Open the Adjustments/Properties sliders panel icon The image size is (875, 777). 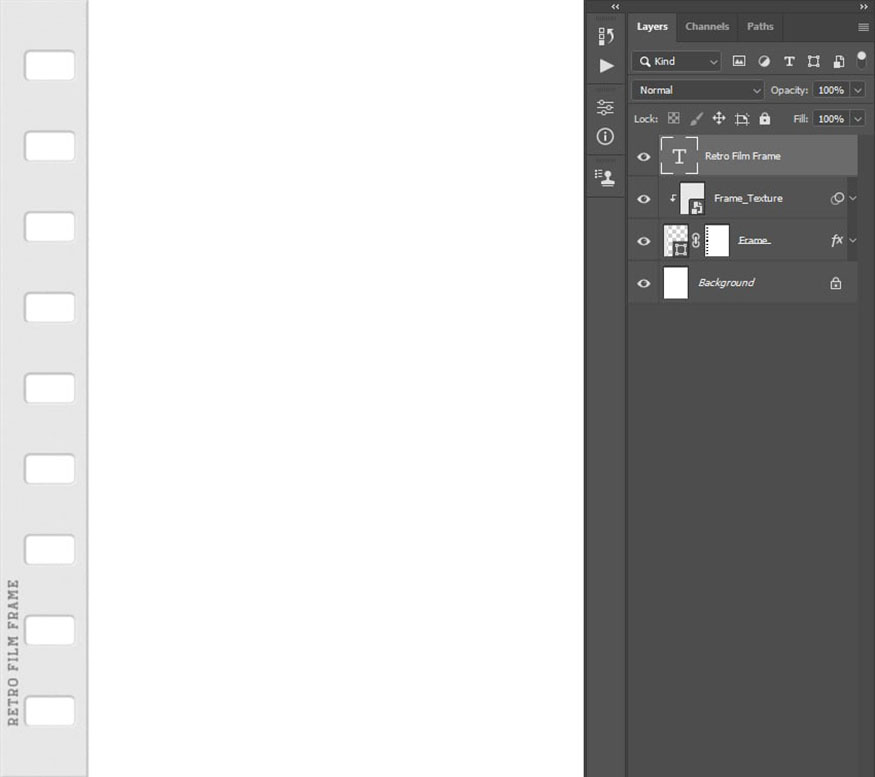coord(605,107)
